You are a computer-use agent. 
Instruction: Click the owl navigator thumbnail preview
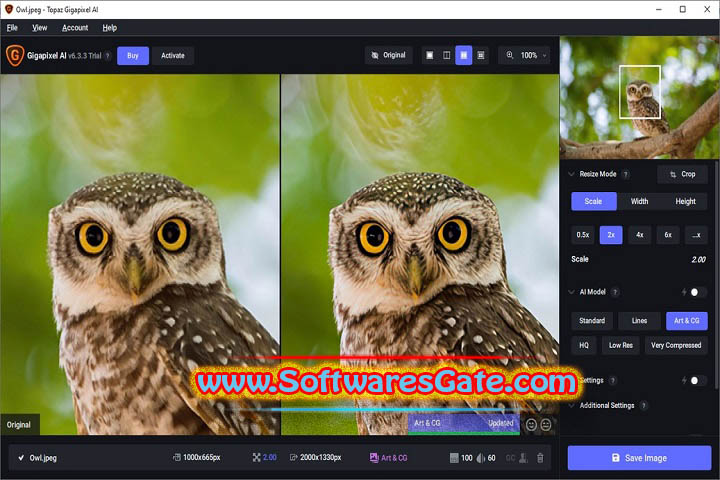pyautogui.click(x=639, y=97)
